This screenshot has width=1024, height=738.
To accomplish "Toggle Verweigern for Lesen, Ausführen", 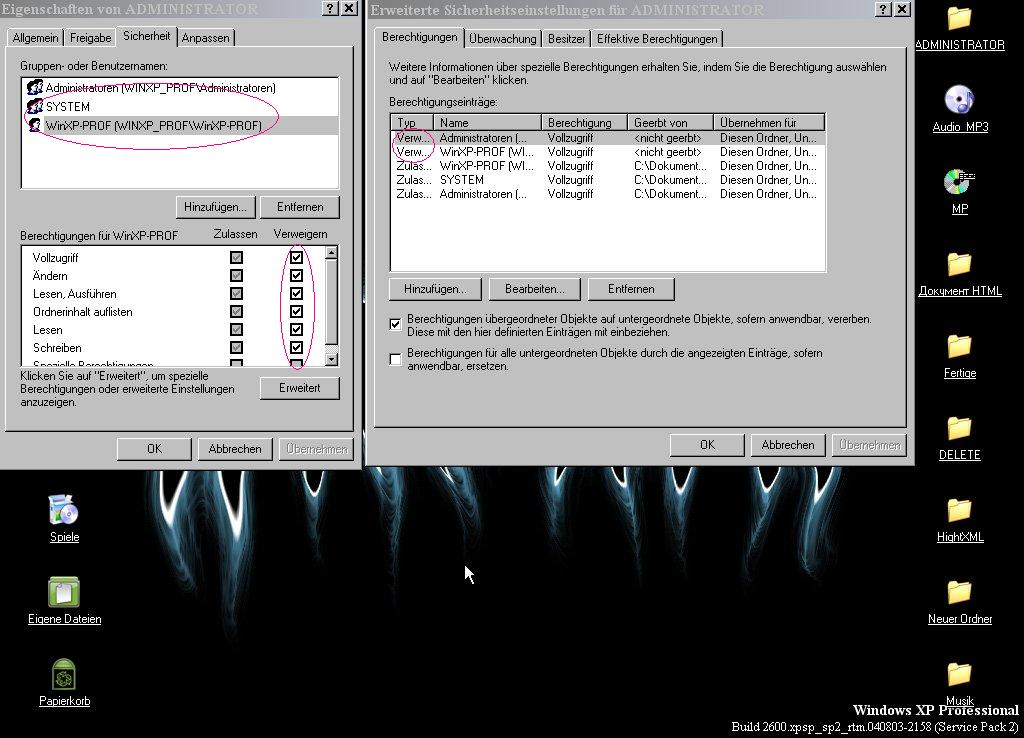I will 296,294.
